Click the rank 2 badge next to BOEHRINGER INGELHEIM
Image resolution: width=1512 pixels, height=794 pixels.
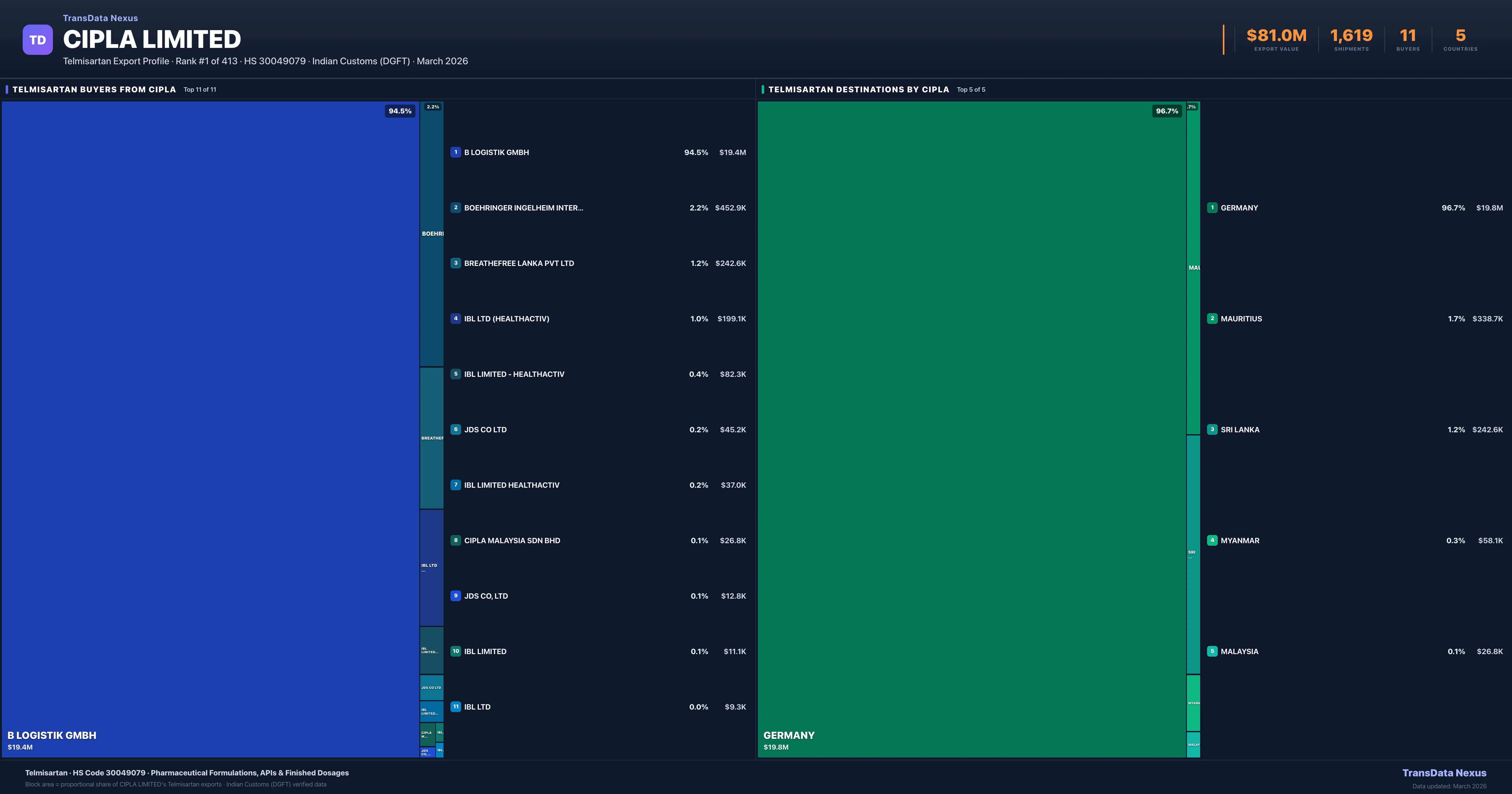point(456,208)
